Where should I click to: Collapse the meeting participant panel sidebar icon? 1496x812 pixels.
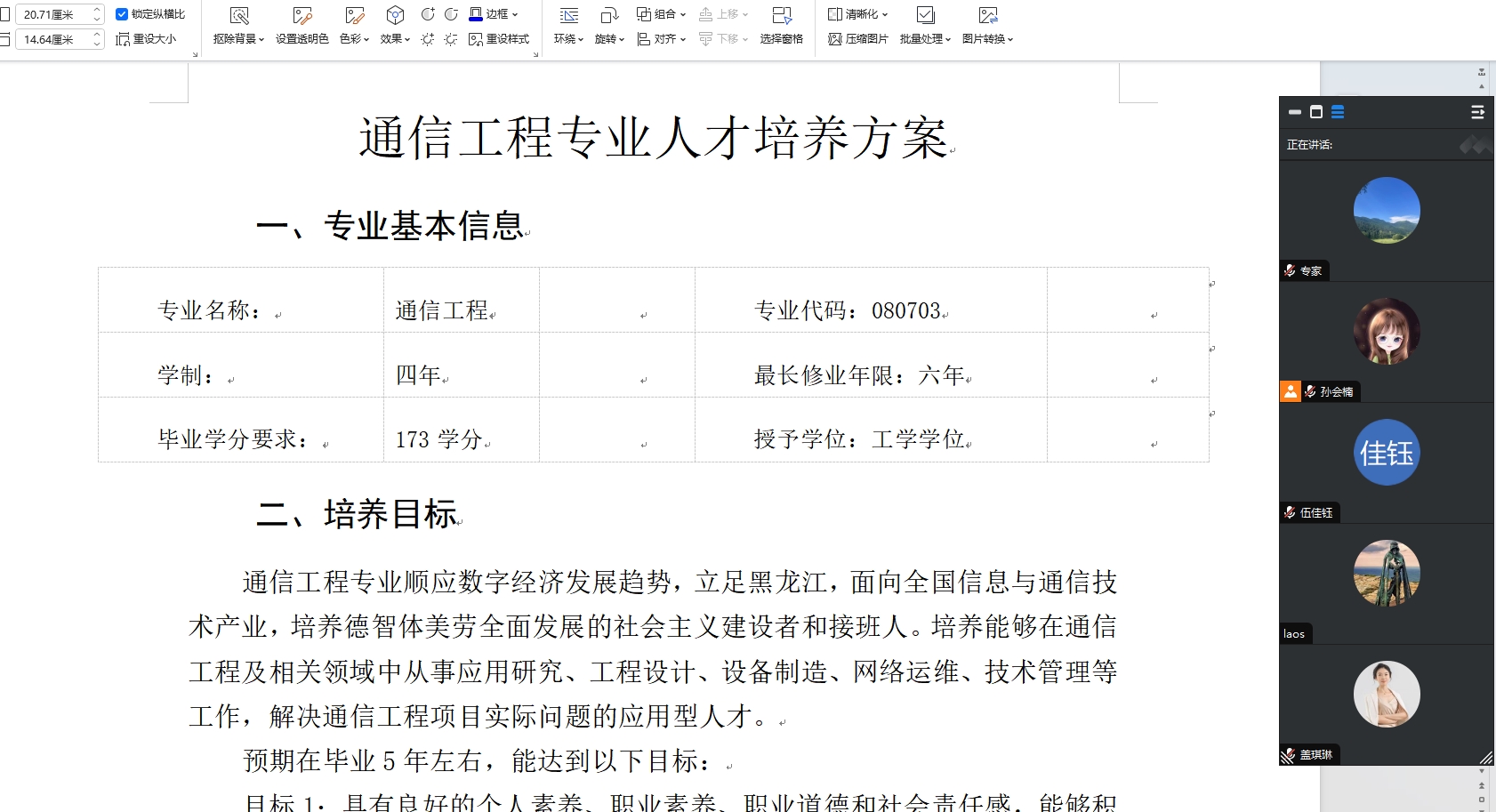pos(1477,112)
